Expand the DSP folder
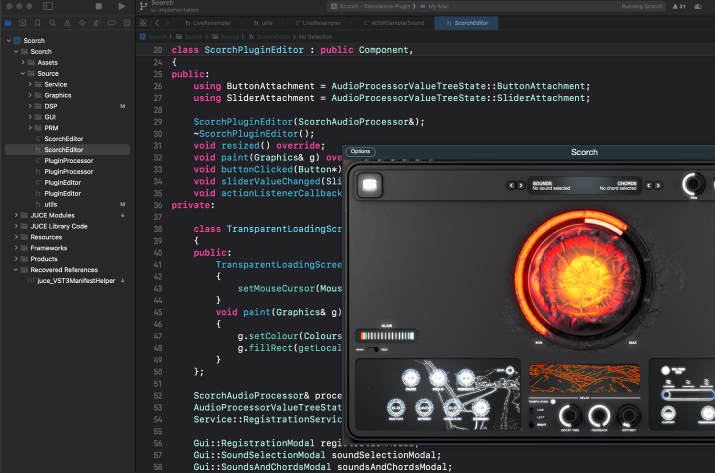This screenshot has height=473, width=715. pos(30,106)
